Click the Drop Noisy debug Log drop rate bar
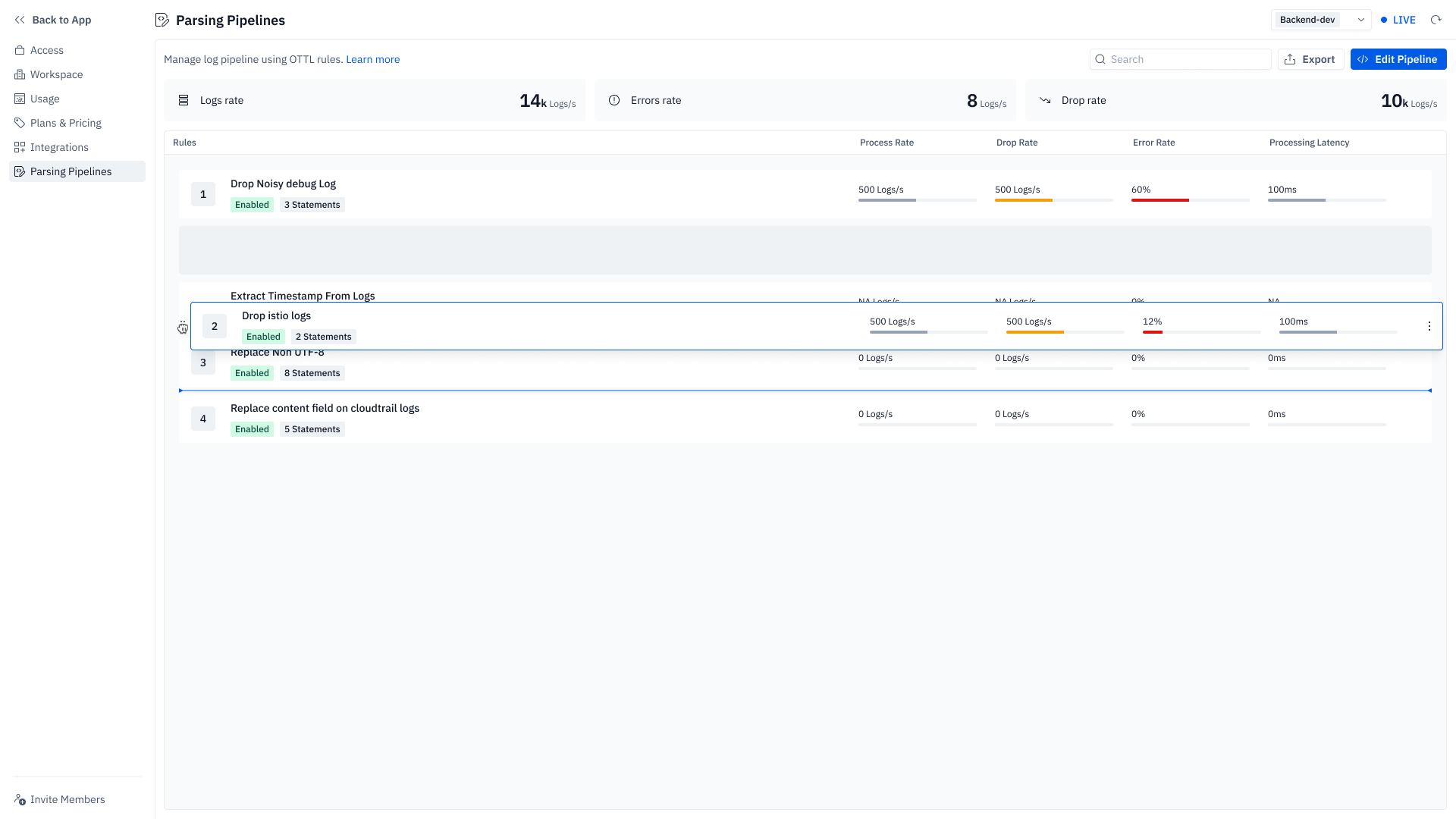This screenshot has height=819, width=1456. click(x=1053, y=200)
